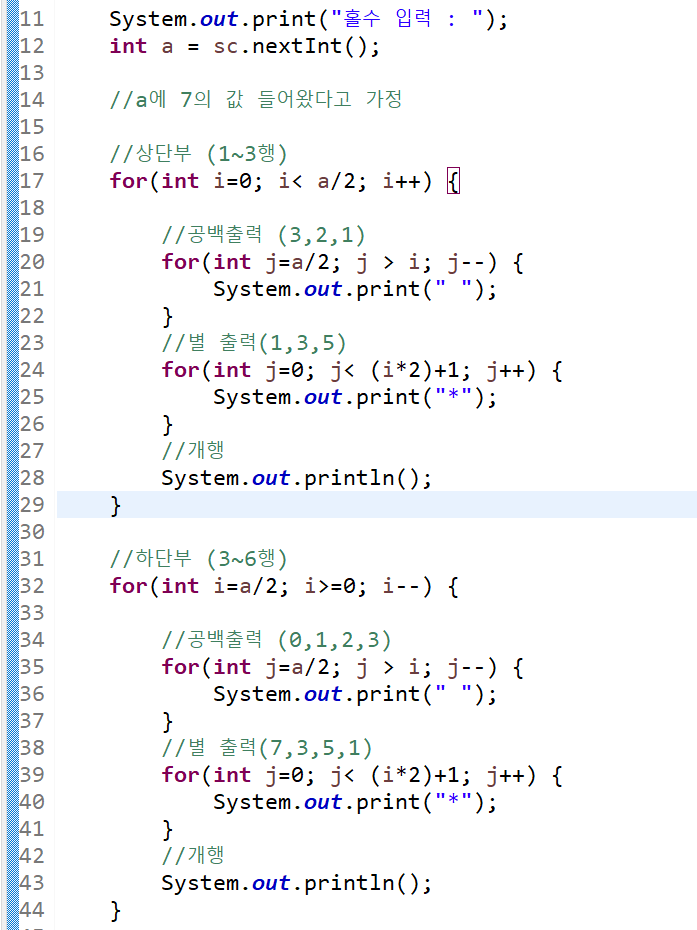The image size is (697, 930).
Task: Click the code "for(int i=a/2; i>=0; i--)"
Action: pyautogui.click(x=271, y=586)
